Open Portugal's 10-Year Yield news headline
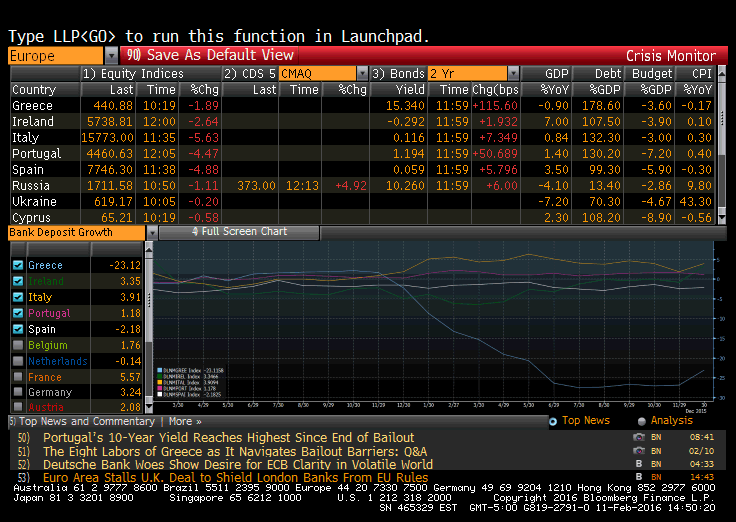 pyautogui.click(x=229, y=438)
